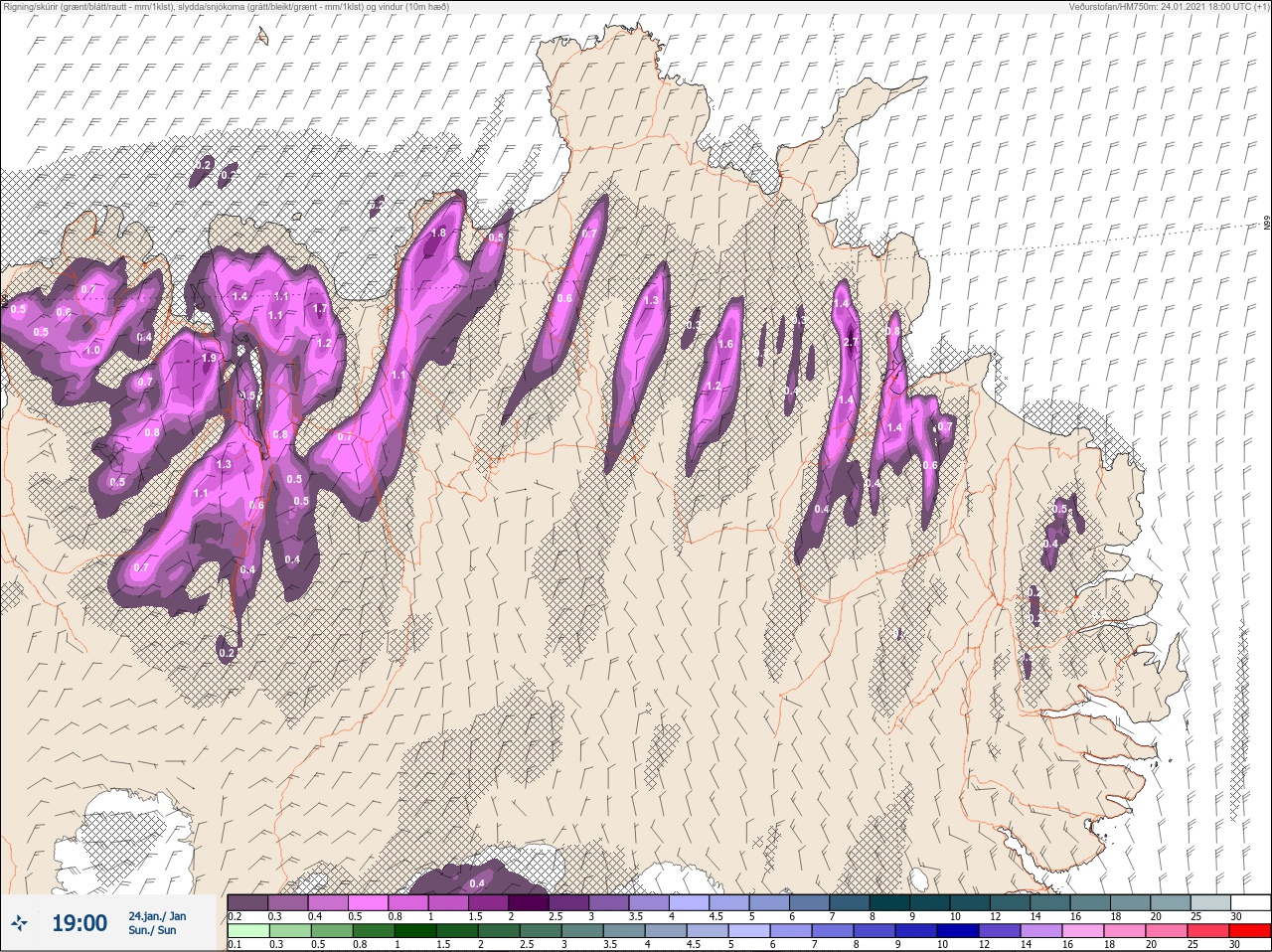Viewport: 1272px width, 952px height.
Task: Click the 1.6 snowfall value on the map
Action: pos(725,345)
